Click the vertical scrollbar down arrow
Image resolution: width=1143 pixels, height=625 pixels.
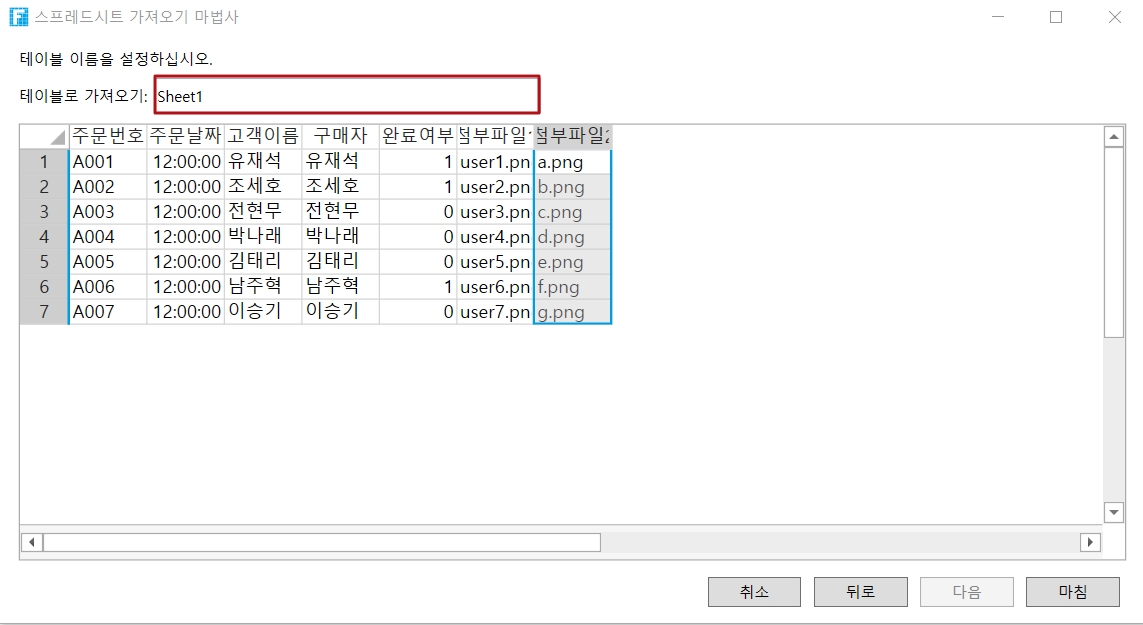click(1114, 511)
